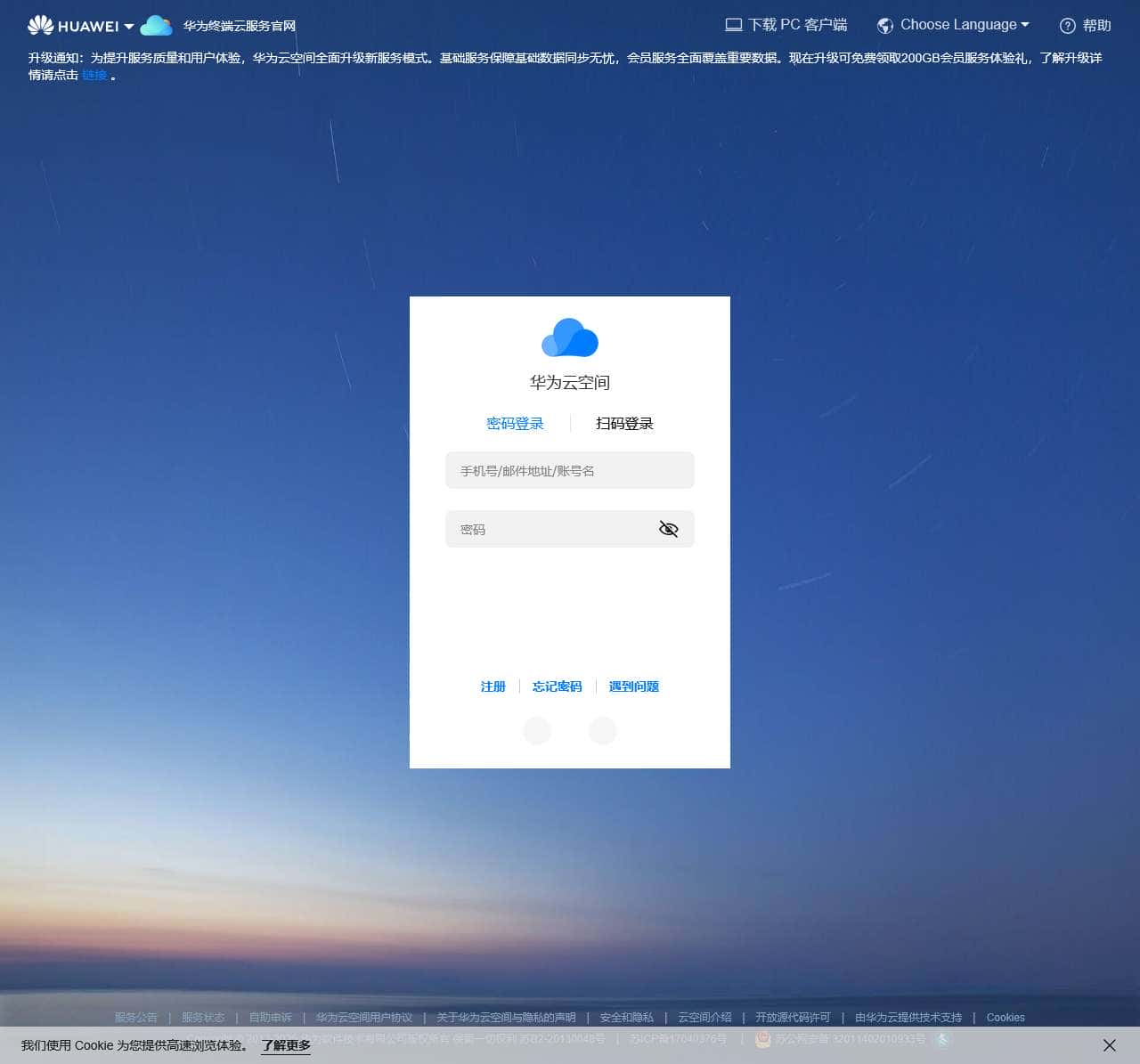
Task: Select the 密码登录 tab
Action: [x=516, y=423]
